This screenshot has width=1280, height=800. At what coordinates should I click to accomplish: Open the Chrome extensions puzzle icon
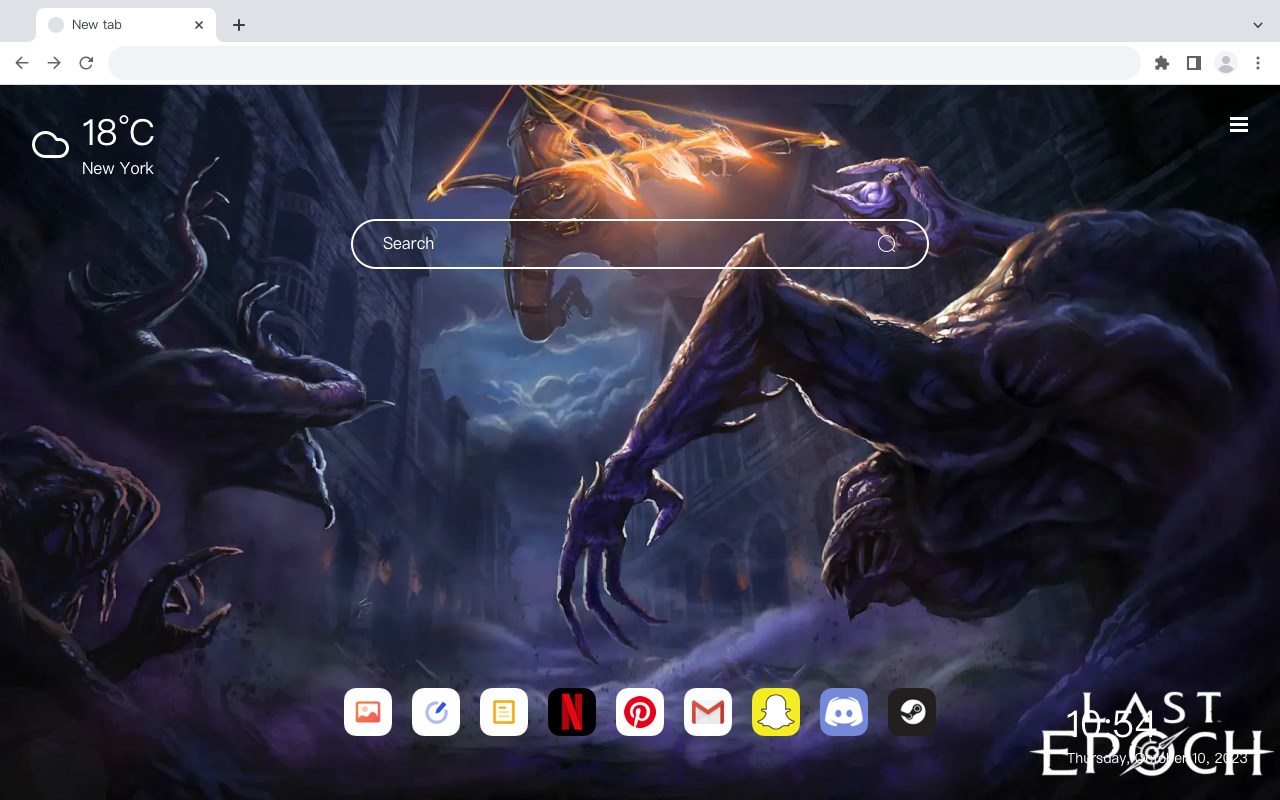[1161, 63]
